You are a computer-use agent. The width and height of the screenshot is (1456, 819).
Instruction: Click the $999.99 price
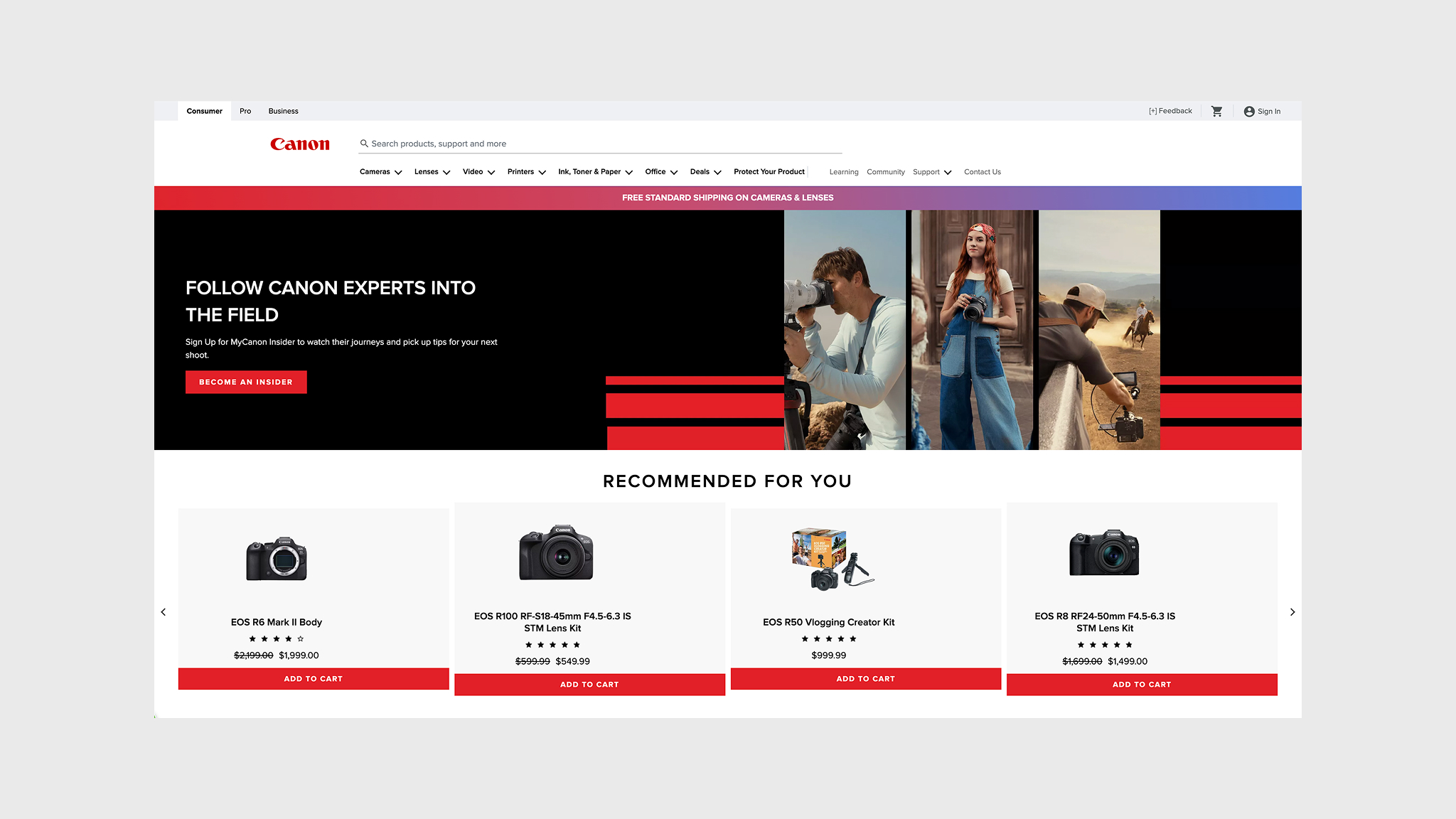point(828,655)
